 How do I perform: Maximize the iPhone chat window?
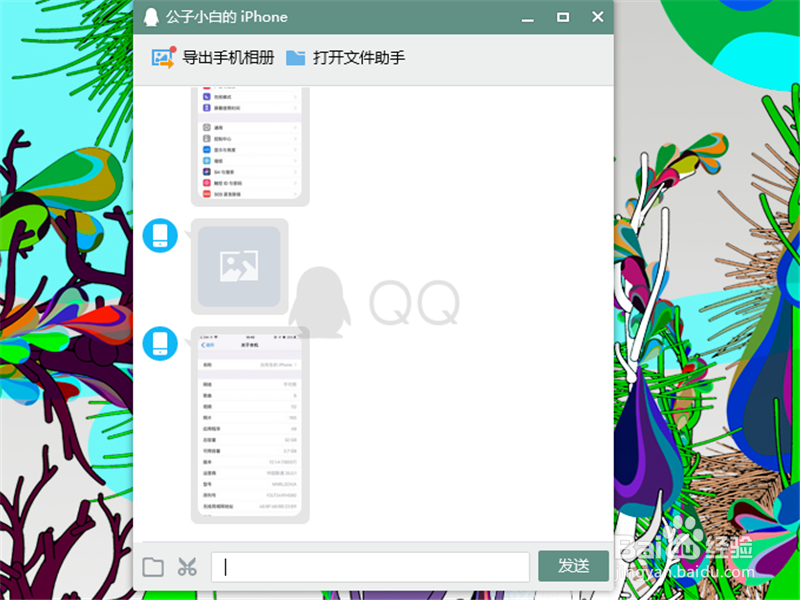(563, 17)
